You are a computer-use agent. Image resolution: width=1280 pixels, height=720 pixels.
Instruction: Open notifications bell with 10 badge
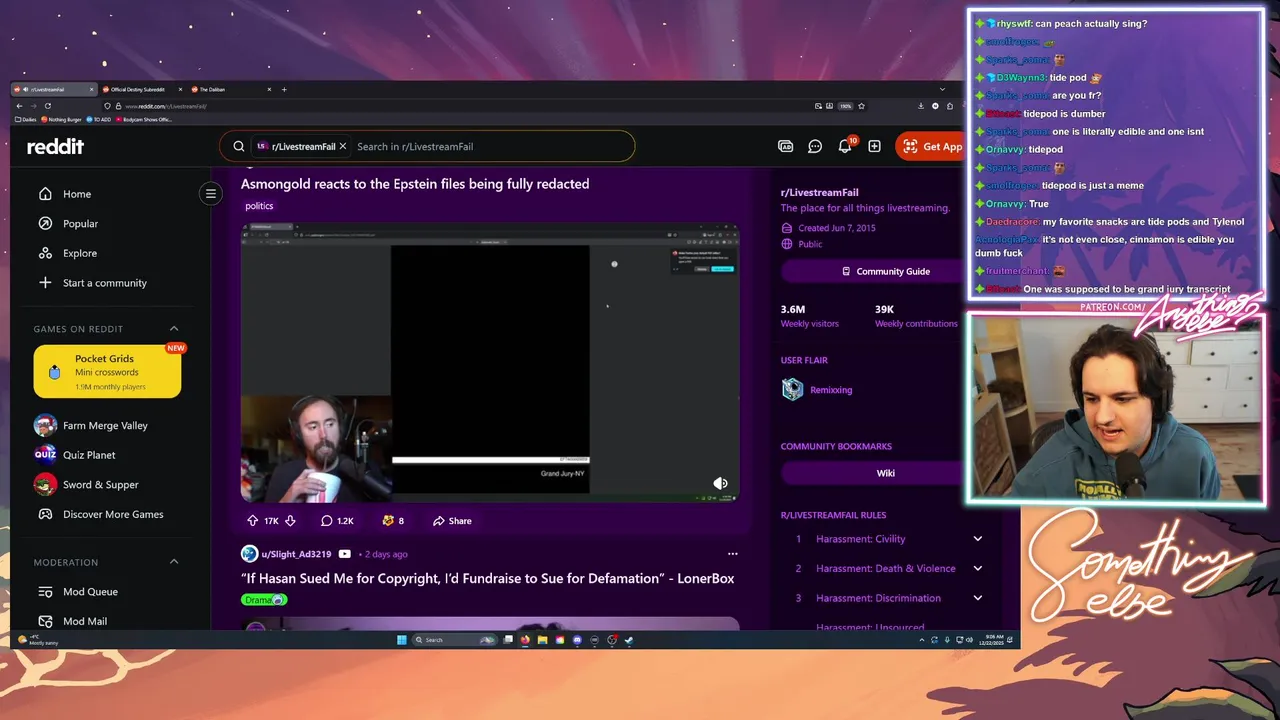845,146
